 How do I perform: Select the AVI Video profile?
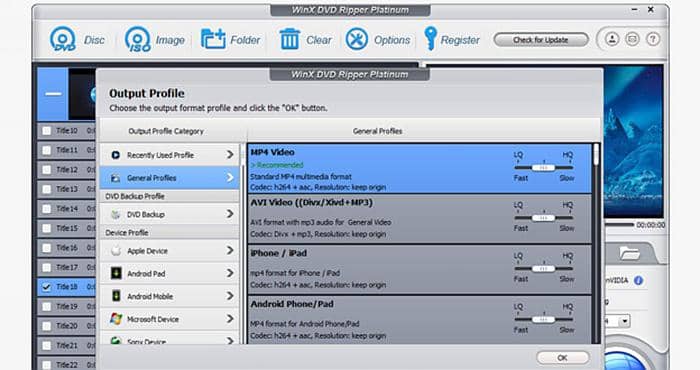(420, 219)
